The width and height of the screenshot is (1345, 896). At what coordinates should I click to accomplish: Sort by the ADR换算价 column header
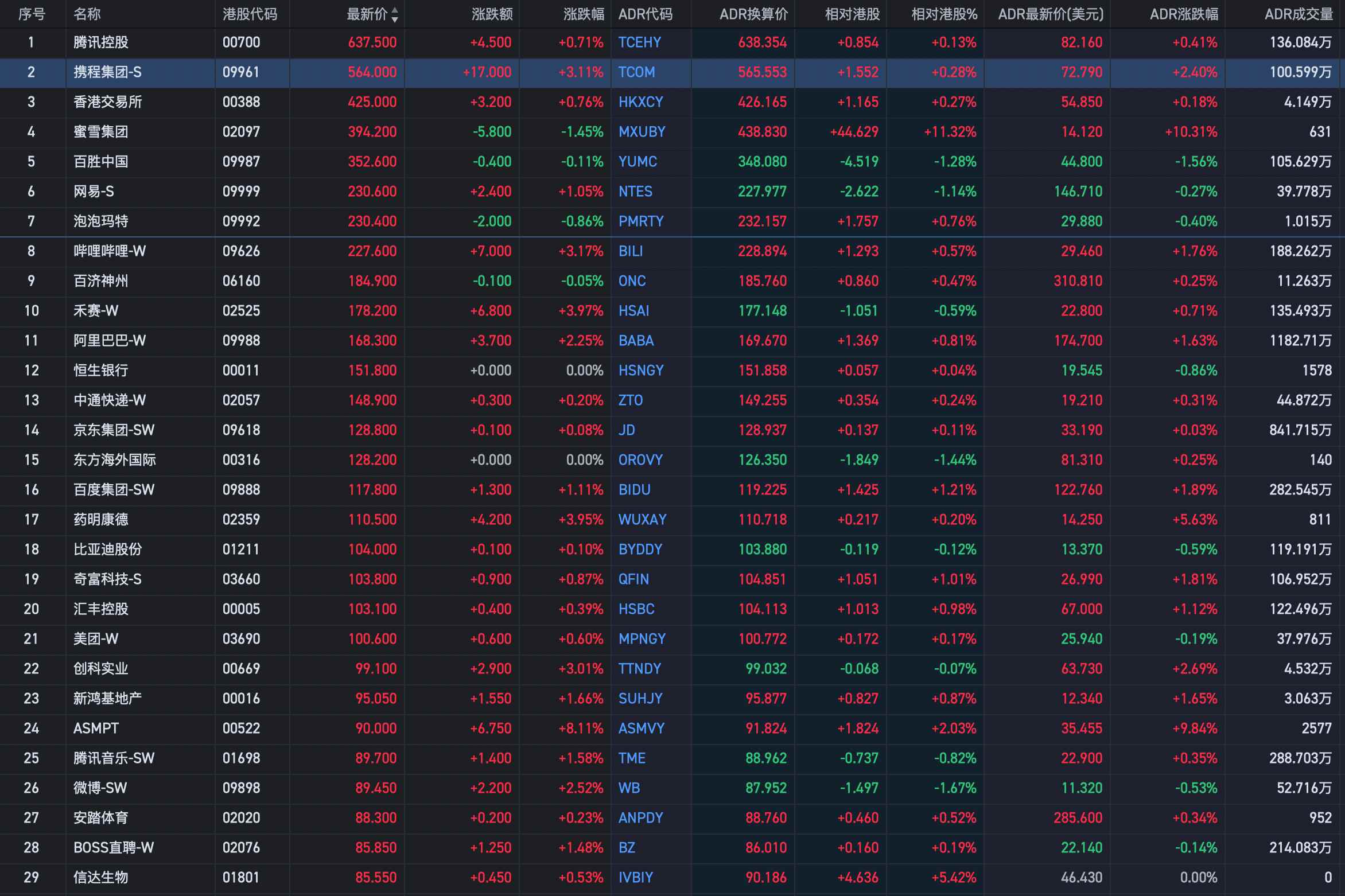click(x=753, y=14)
